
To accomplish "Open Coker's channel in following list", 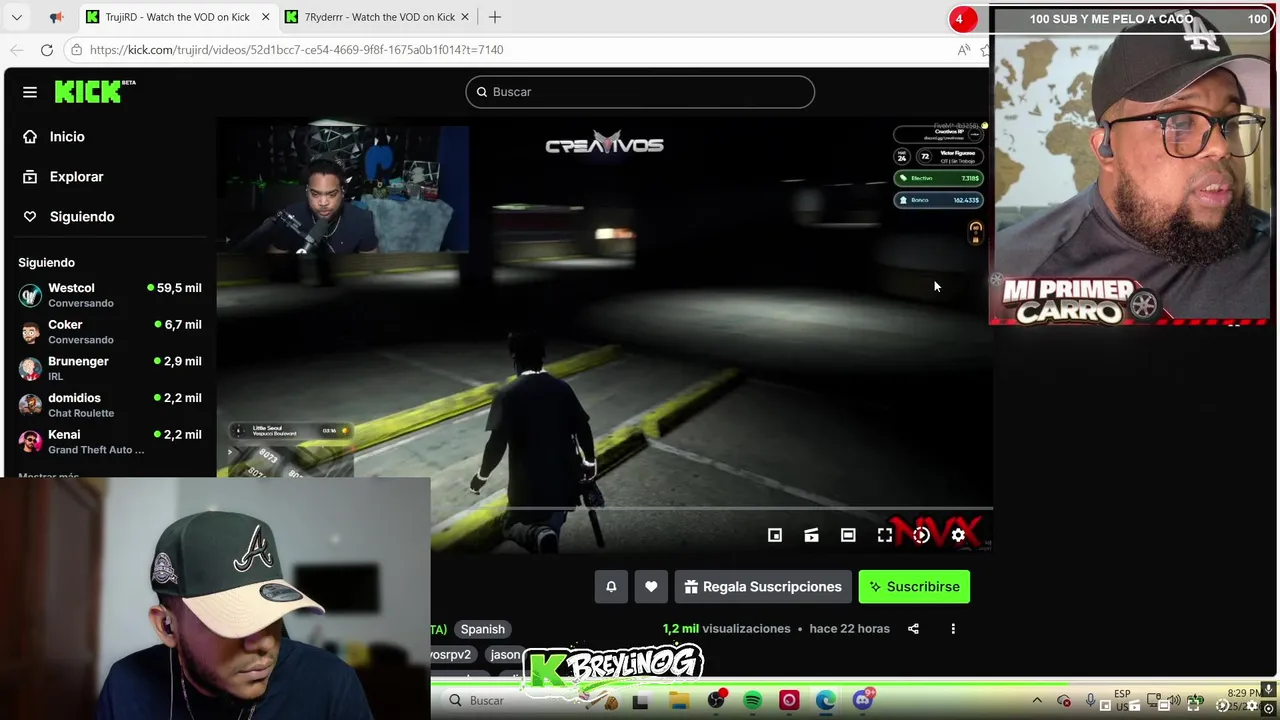I will 110,332.
